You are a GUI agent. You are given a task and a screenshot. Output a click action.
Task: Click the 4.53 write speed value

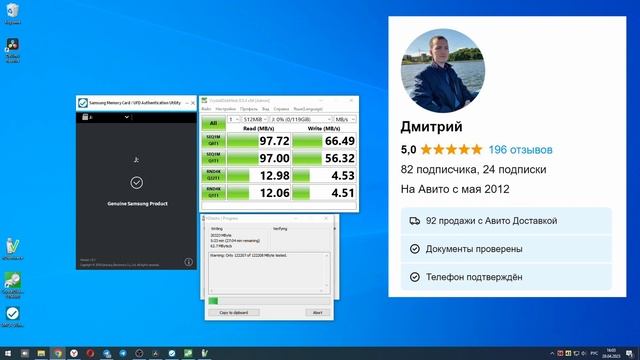tap(343, 176)
